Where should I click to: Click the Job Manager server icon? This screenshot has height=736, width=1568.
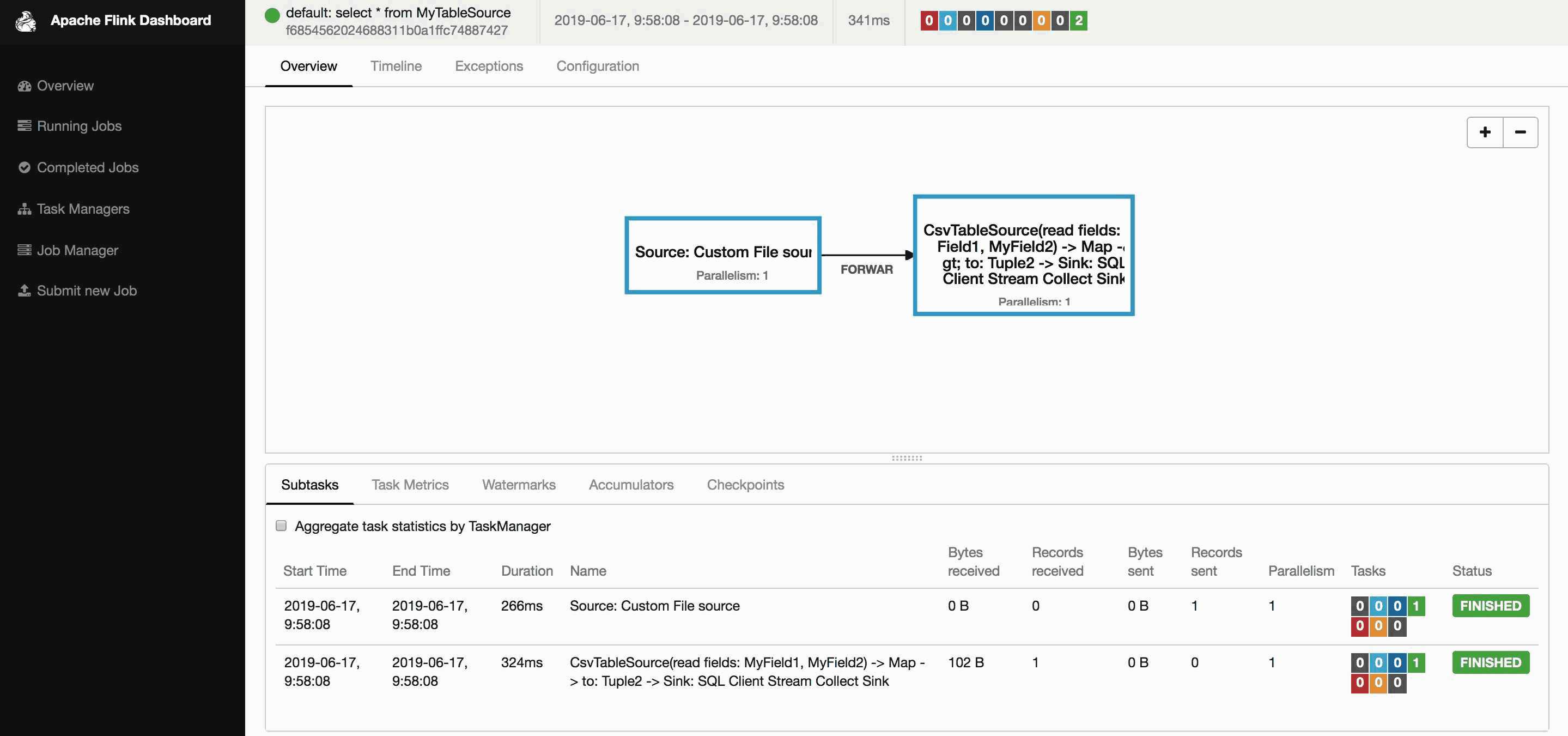coord(25,250)
